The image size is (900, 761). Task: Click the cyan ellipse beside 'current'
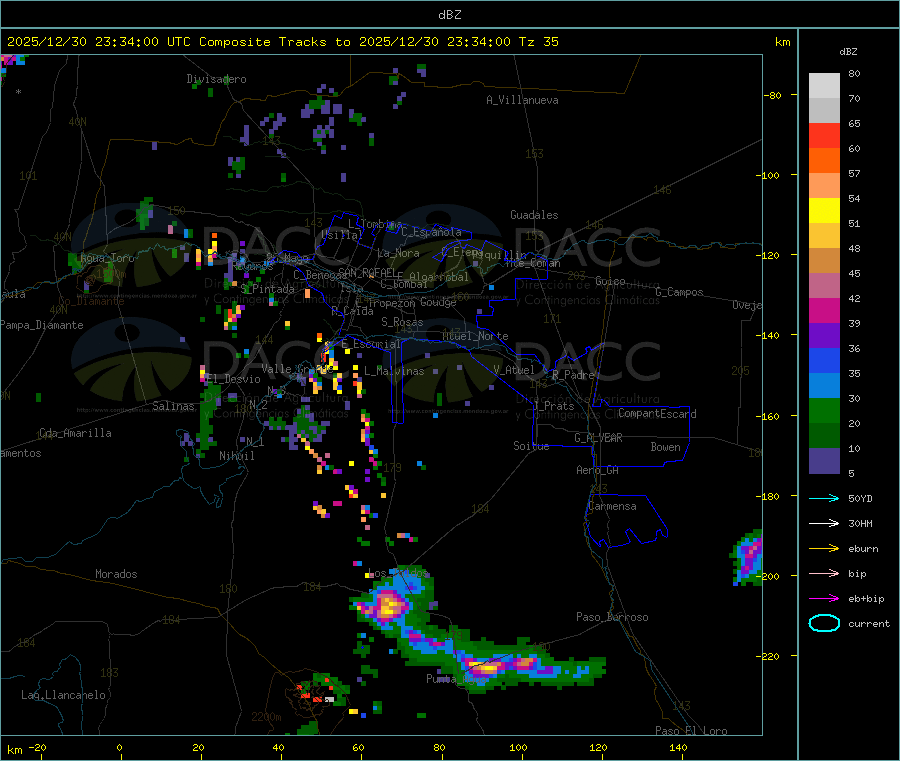[824, 623]
